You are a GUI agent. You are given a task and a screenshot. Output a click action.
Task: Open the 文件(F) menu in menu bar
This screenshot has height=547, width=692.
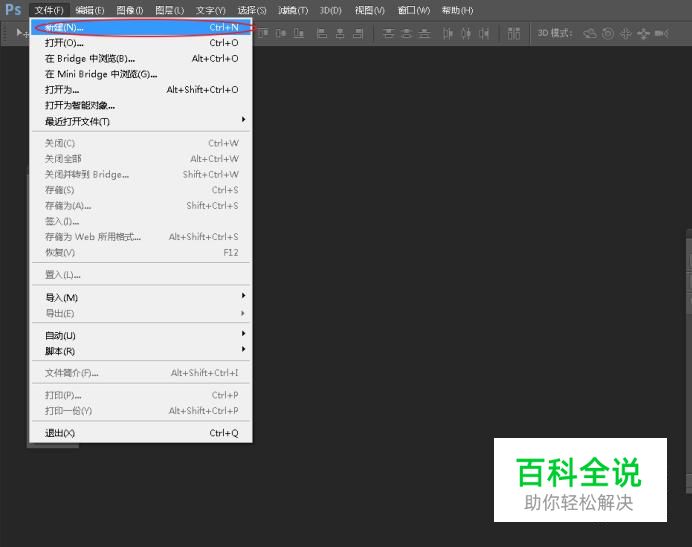click(49, 10)
